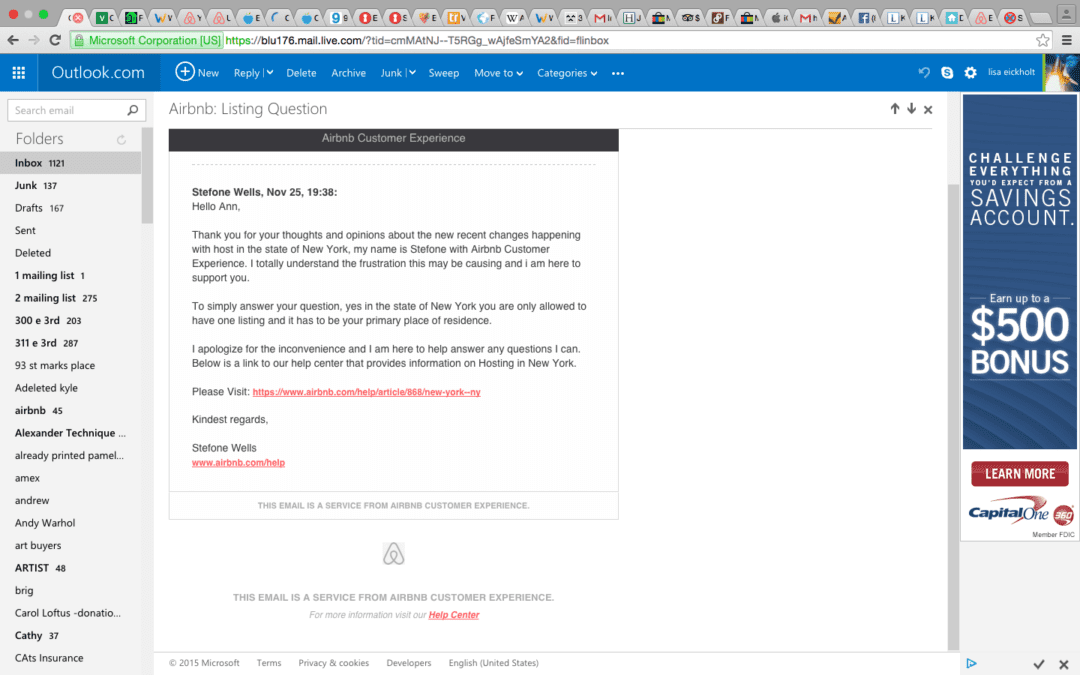The width and height of the screenshot is (1080, 675).
Task: Open the www.airbnb.com/help link
Action: 238,463
